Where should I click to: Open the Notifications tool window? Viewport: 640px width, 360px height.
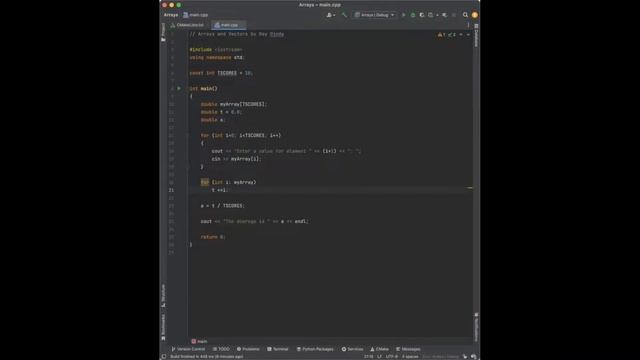pyautogui.click(x=476, y=327)
